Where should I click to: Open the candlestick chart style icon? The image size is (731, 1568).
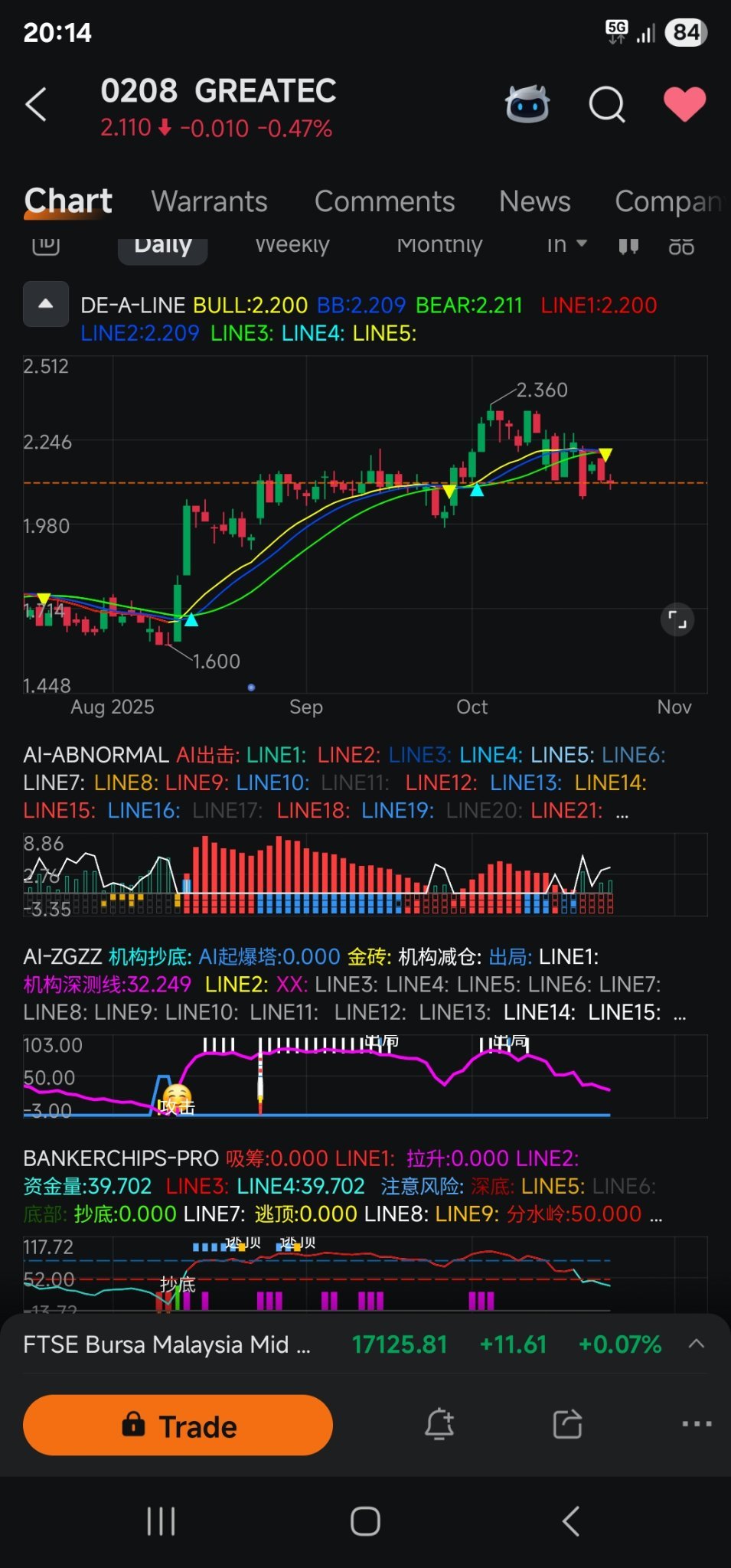click(x=628, y=246)
